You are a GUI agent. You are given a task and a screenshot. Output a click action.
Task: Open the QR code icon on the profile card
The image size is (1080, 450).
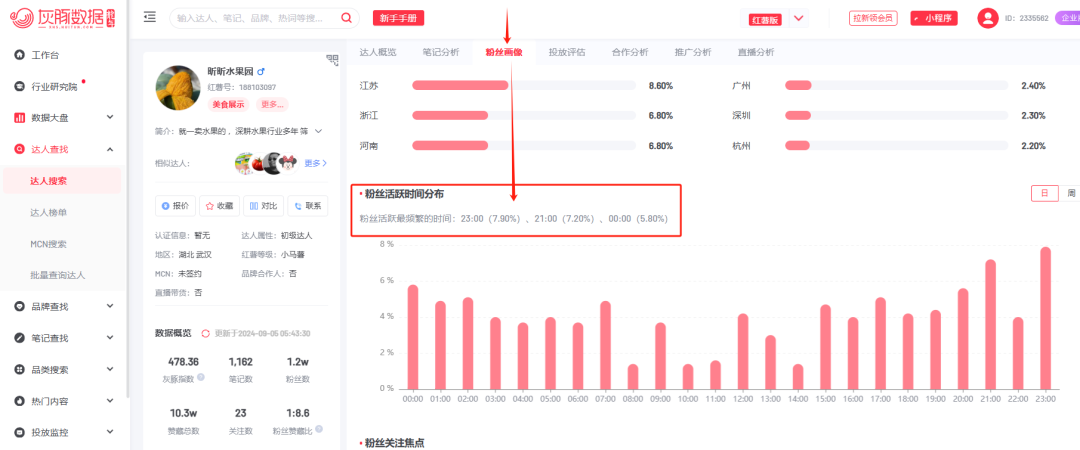coord(333,61)
